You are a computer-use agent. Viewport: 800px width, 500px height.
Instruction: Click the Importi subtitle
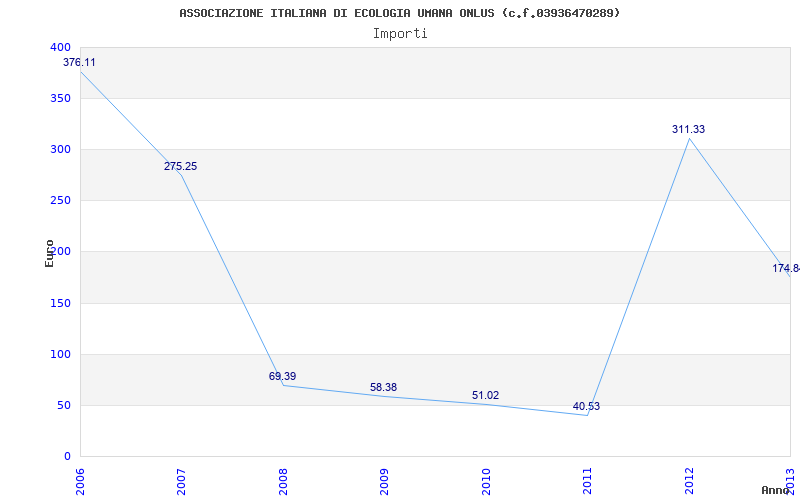[x=400, y=34]
